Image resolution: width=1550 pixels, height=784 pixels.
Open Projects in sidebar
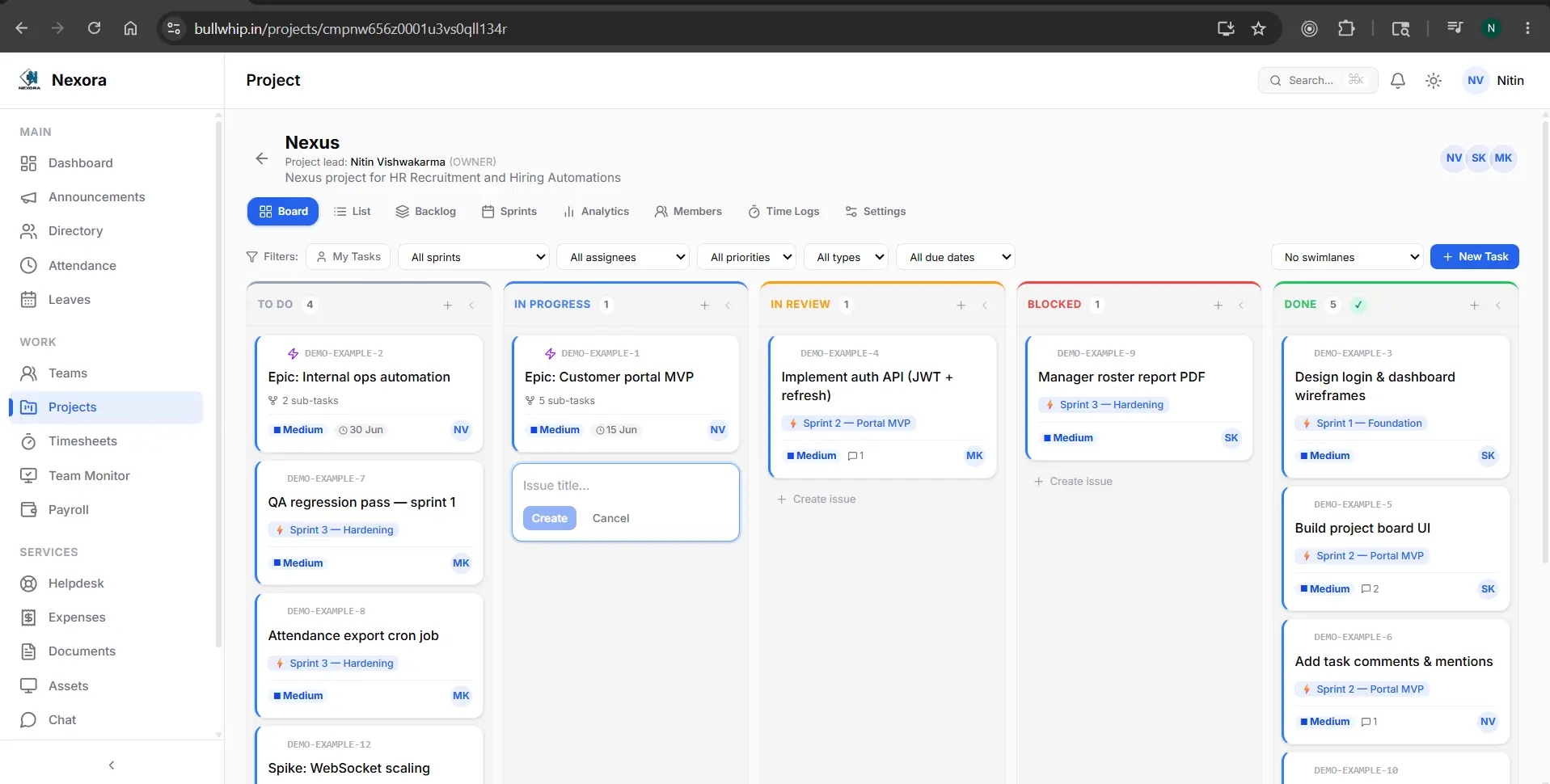pyautogui.click(x=106, y=407)
